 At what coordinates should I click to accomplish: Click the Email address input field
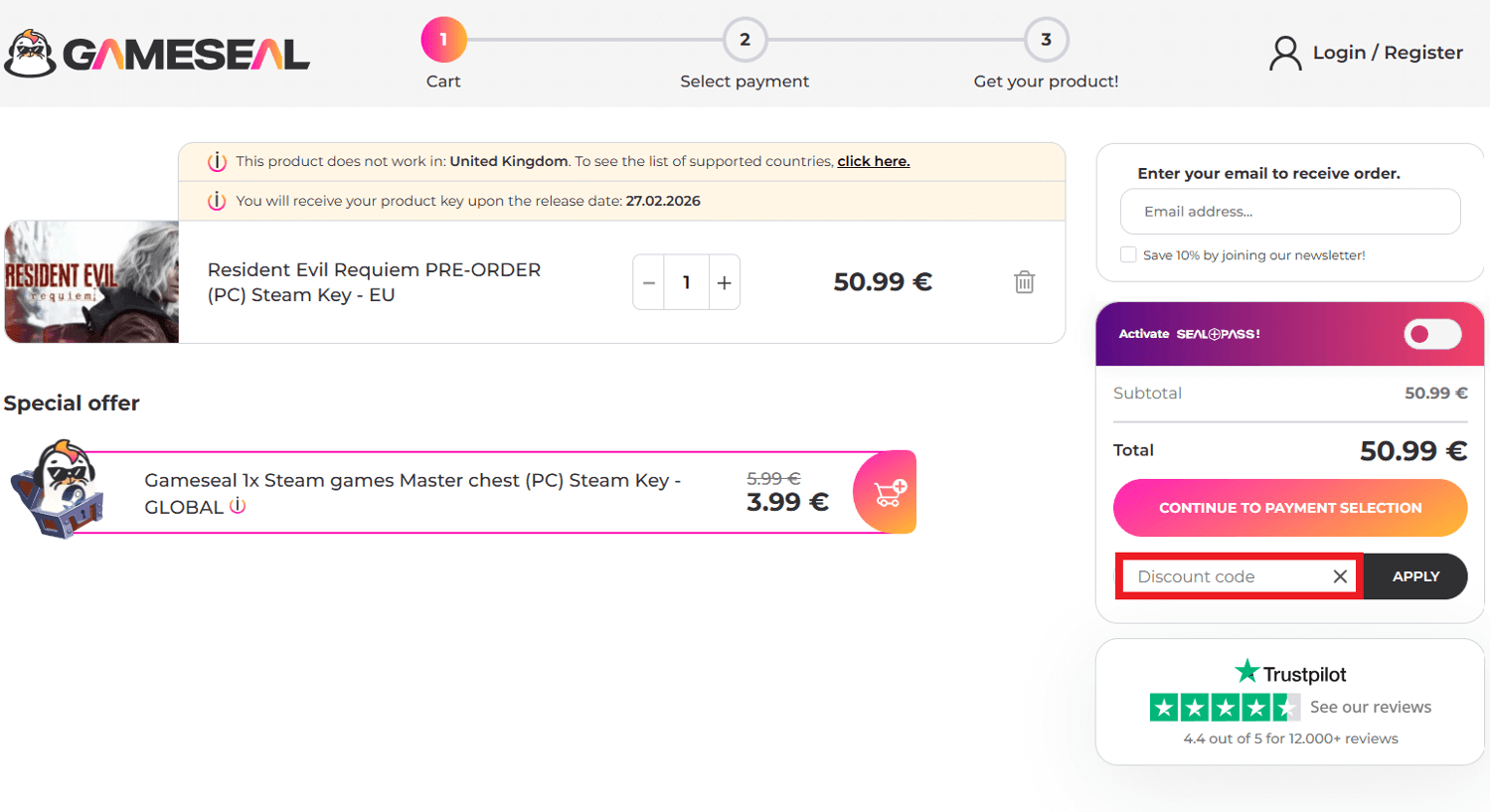(1289, 211)
